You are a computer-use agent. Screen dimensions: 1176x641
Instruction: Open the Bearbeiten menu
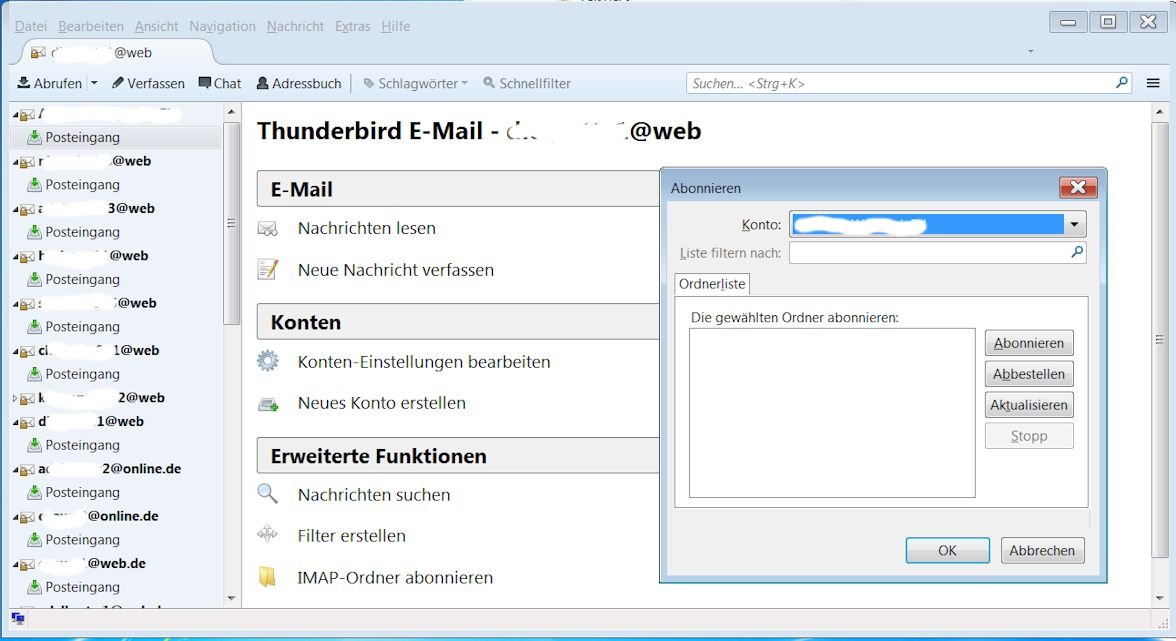(91, 26)
